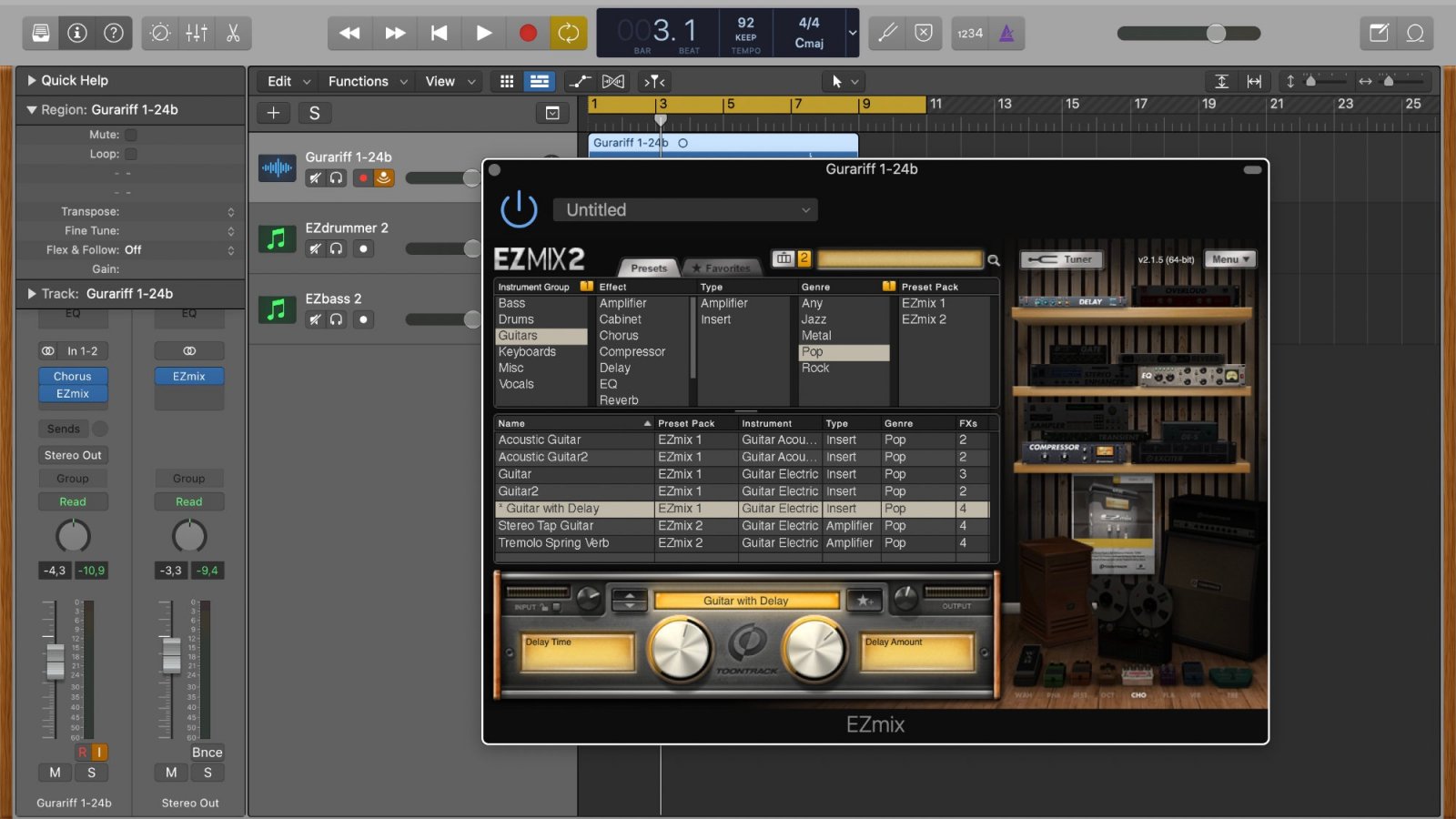Click the Record button in transport
The width and height of the screenshot is (1456, 819).
[x=527, y=34]
